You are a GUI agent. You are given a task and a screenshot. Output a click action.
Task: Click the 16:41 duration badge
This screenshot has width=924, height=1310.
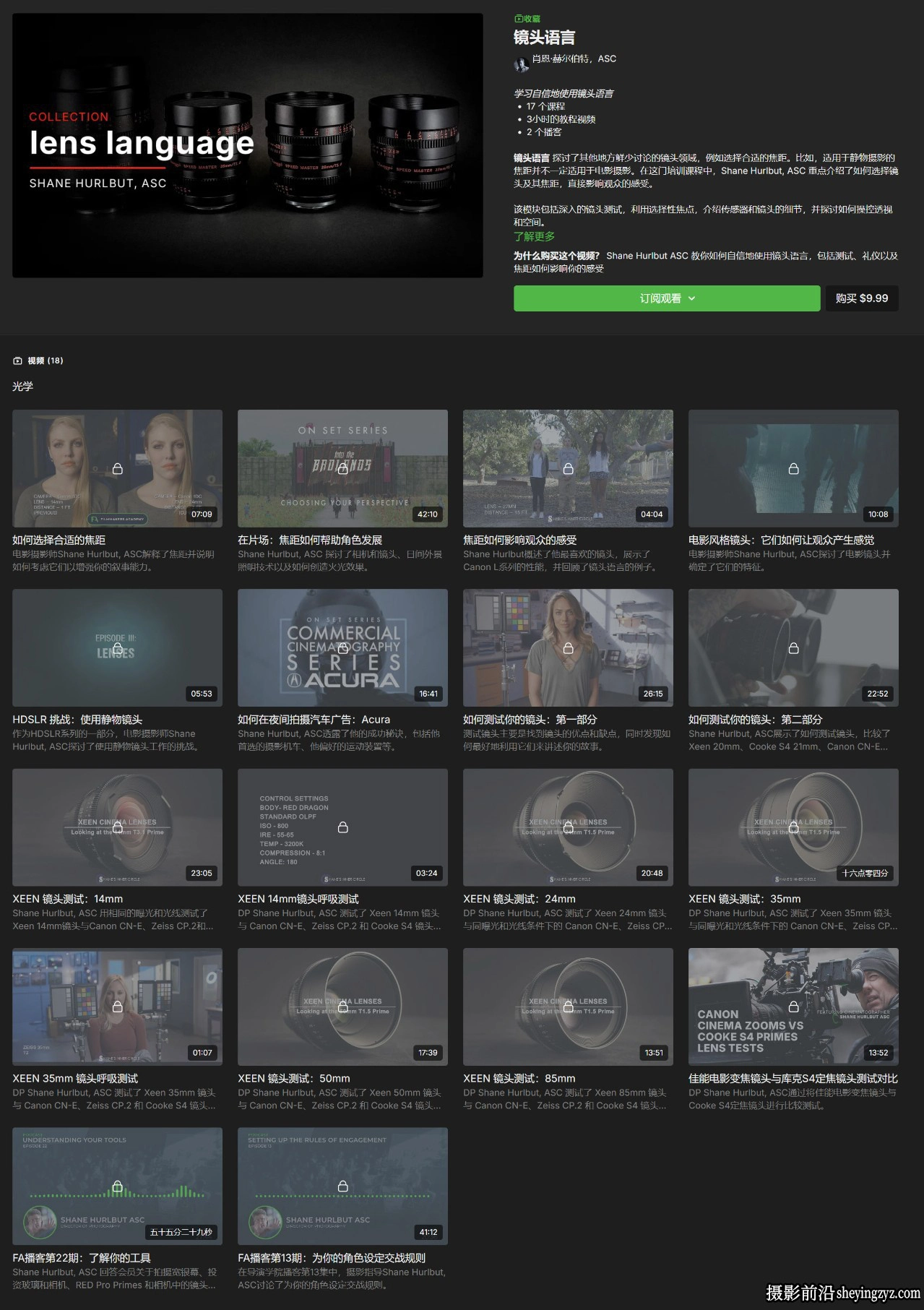click(x=428, y=694)
